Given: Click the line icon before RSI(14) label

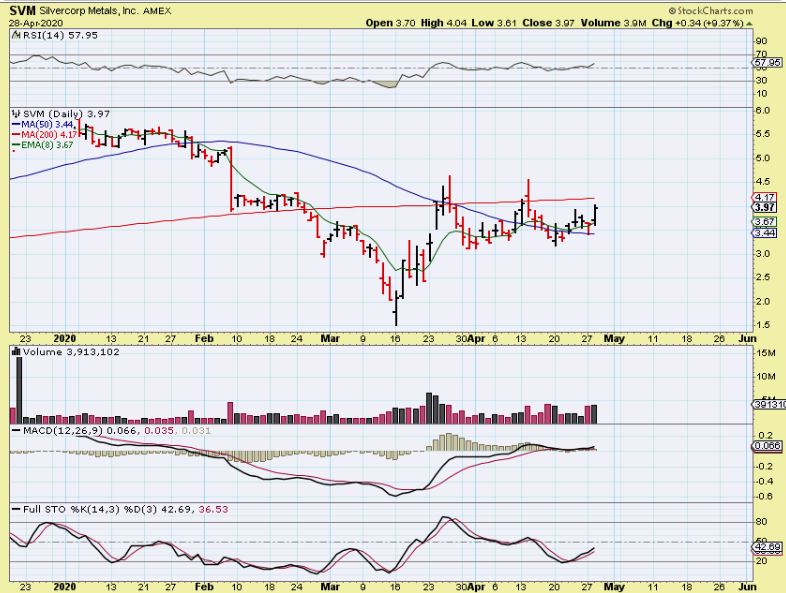Looking at the screenshot, I should (x=17, y=35).
